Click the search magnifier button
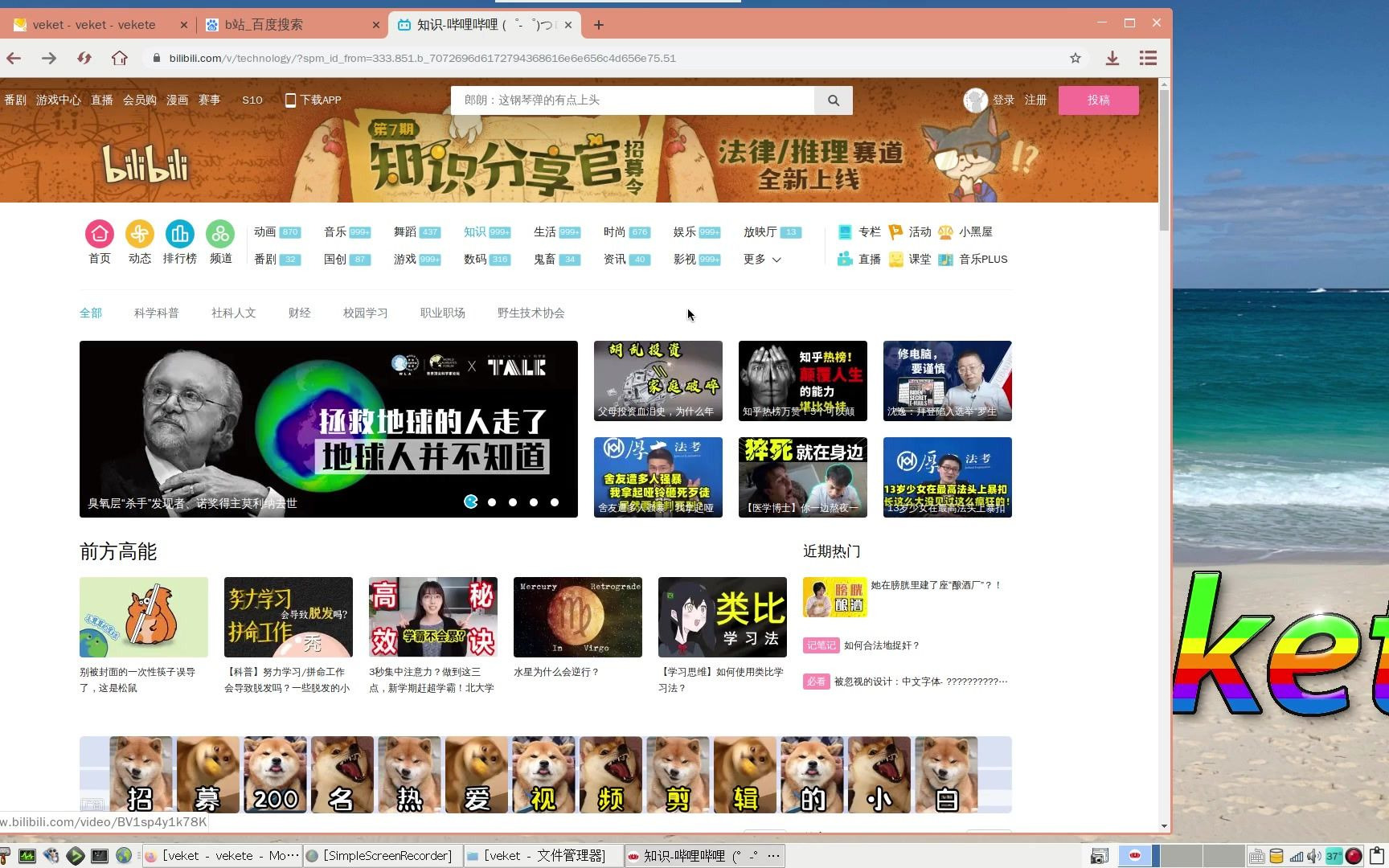Viewport: 1389px width, 868px height. click(834, 100)
